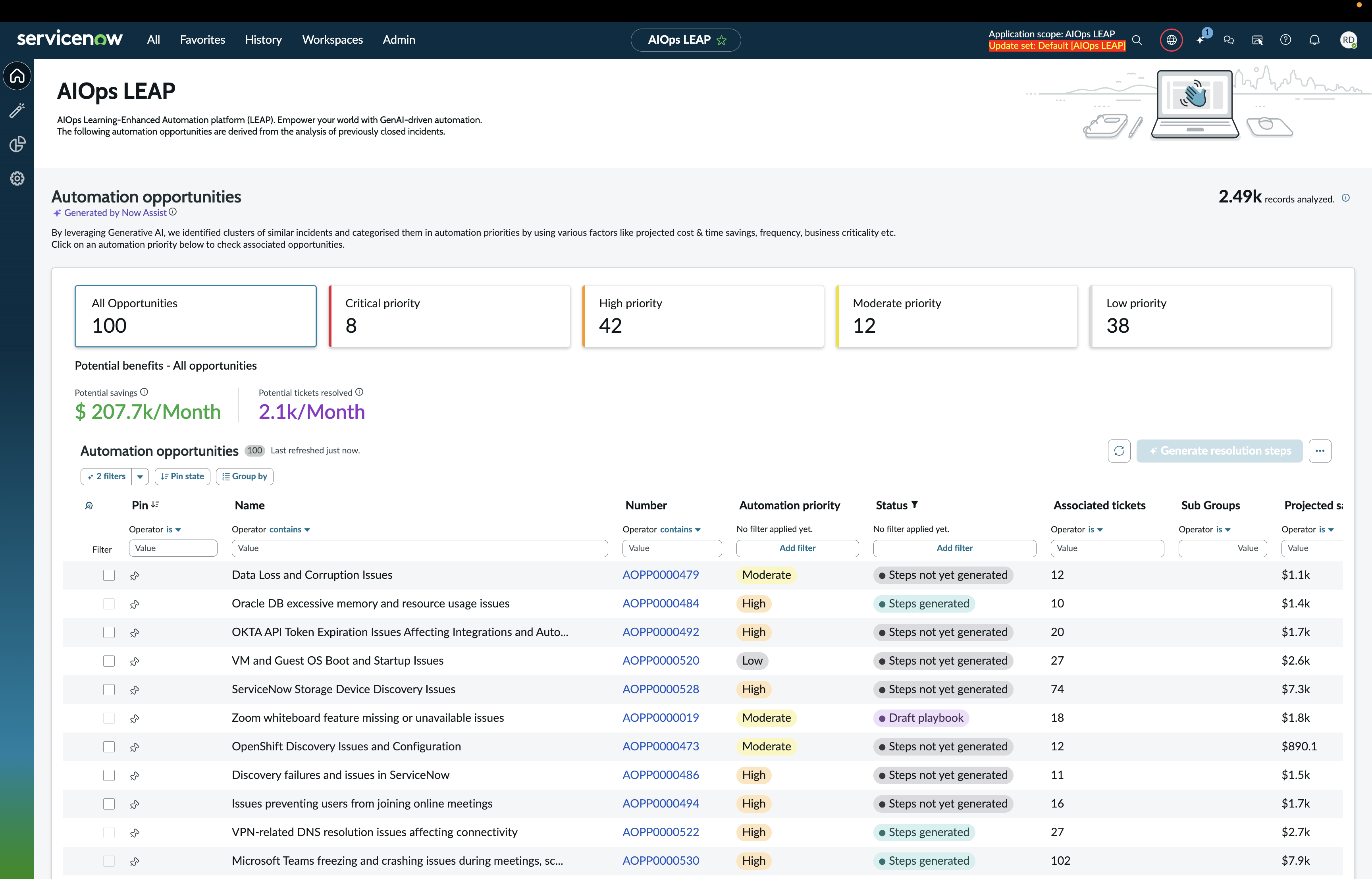Open the Name column operator 'contains' dropdown
Screen dimensions: 1372x879
[290, 530]
